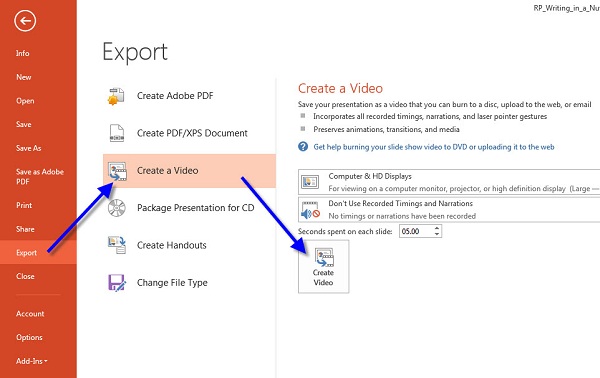Open Computer & HD Displays quality dropdown
This screenshot has width=600, height=378.
tap(449, 182)
